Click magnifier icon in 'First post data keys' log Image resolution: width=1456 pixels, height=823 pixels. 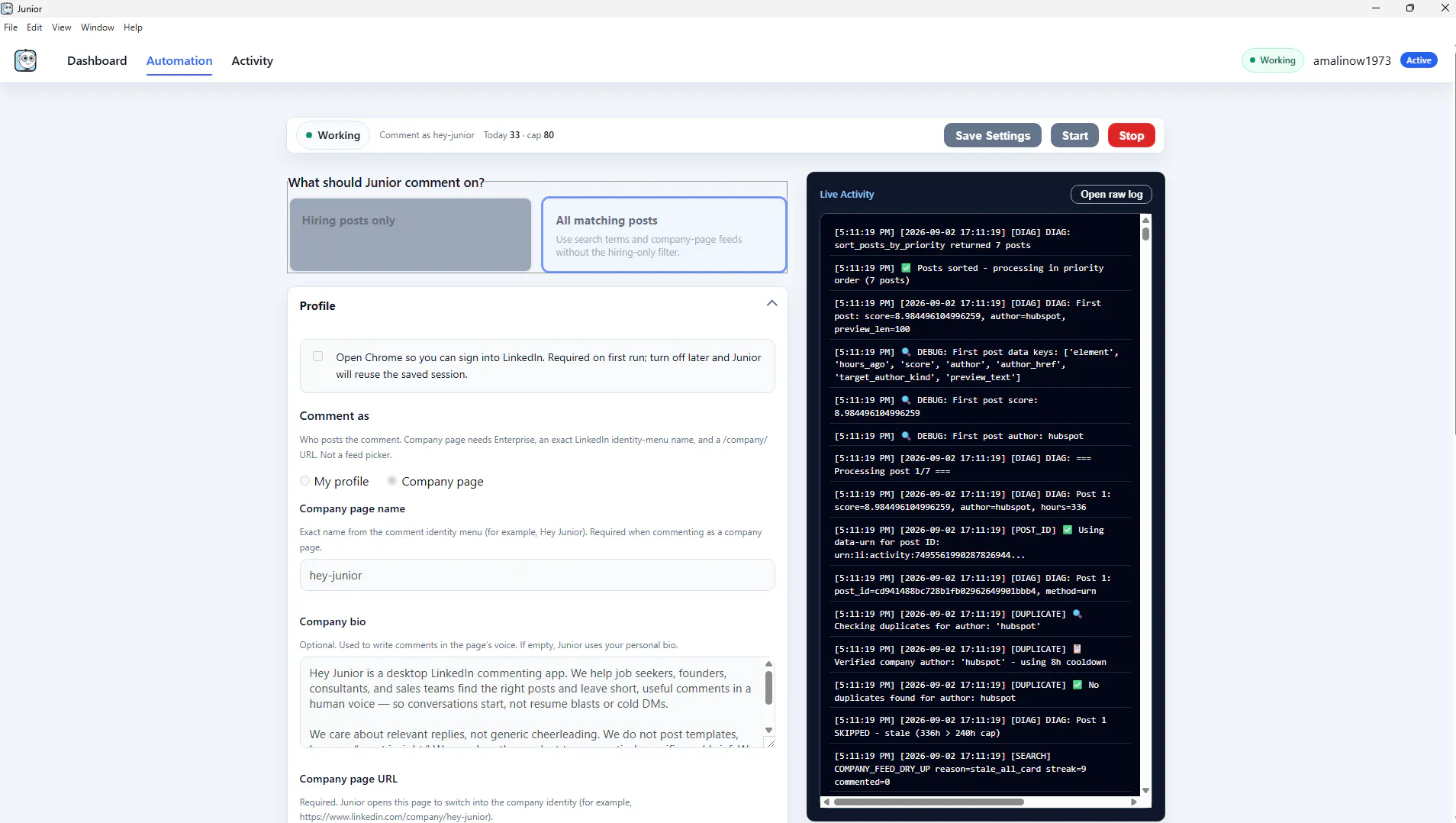(906, 352)
